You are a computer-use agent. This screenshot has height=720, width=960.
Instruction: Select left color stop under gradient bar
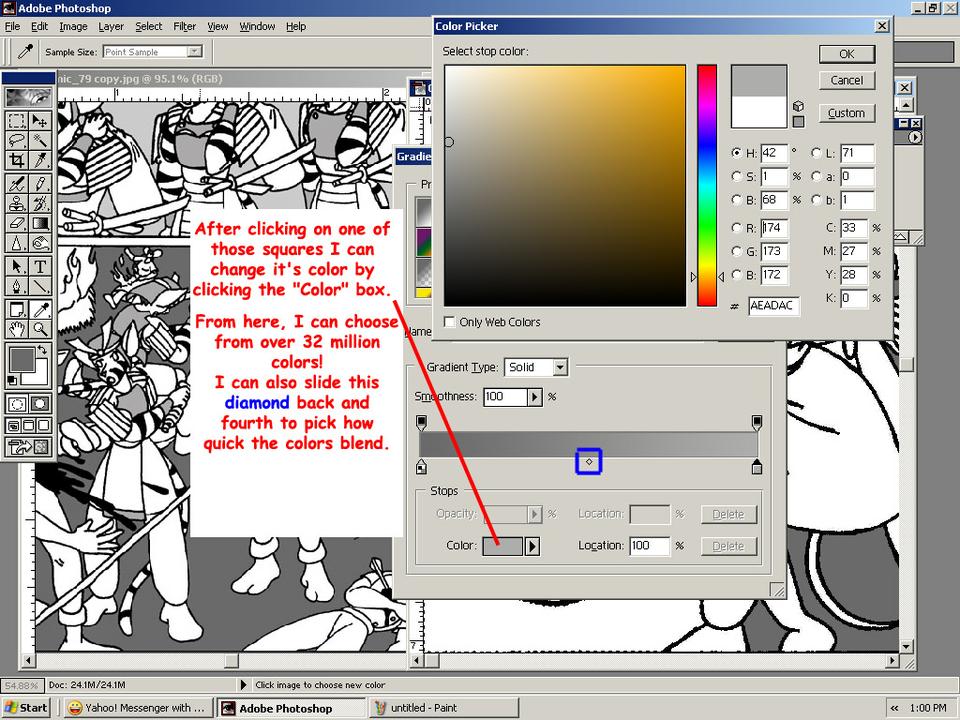(x=421, y=467)
